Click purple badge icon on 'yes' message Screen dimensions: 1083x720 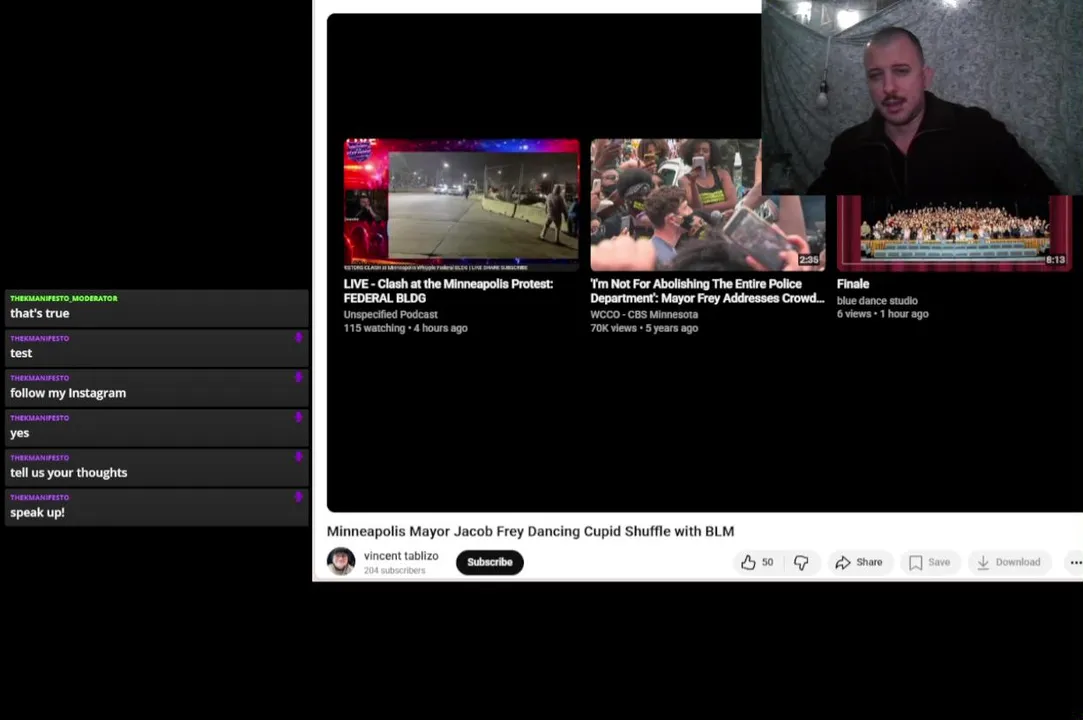[x=299, y=417]
